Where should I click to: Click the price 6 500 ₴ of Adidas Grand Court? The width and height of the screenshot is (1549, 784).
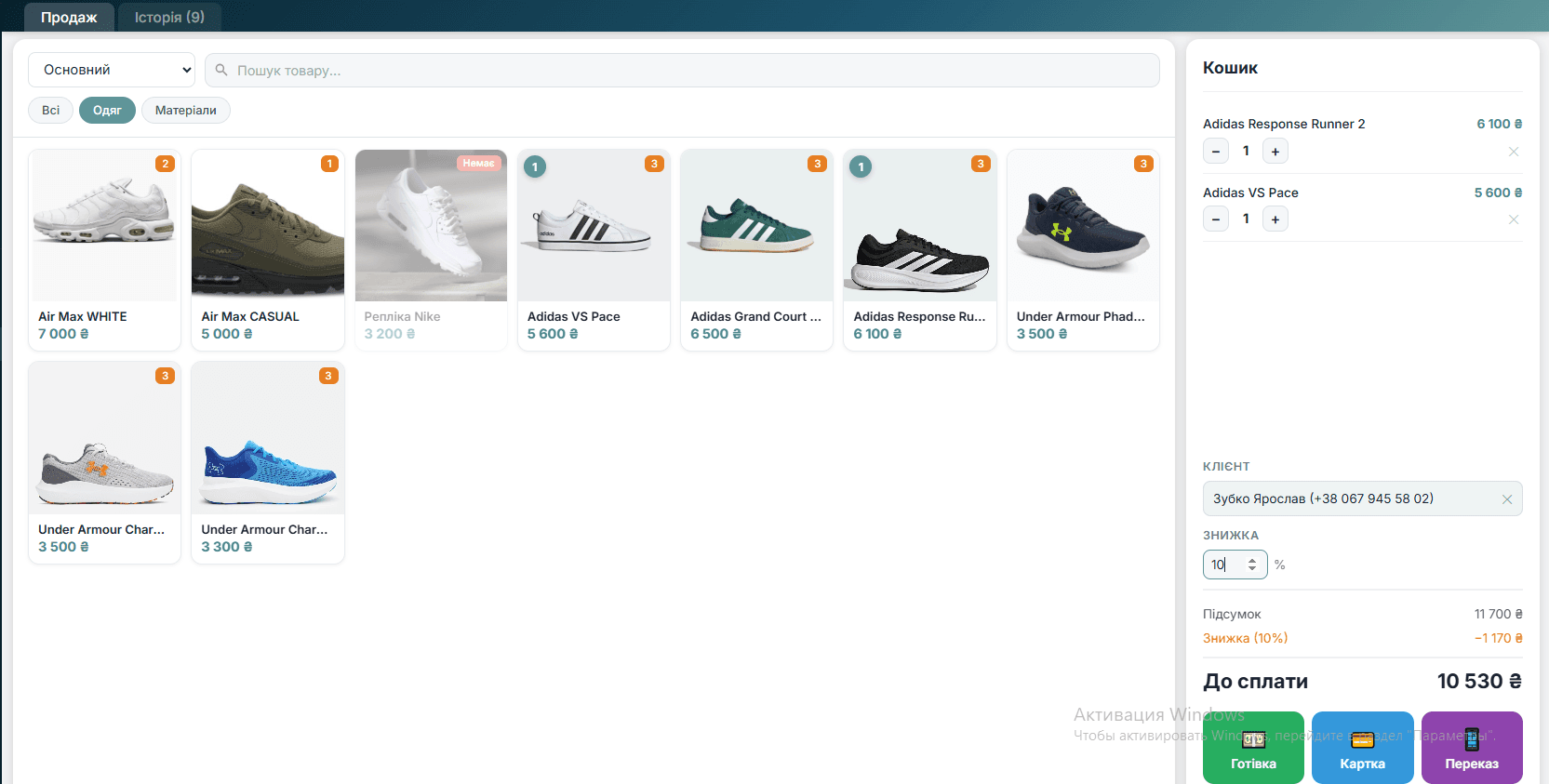pyautogui.click(x=715, y=334)
